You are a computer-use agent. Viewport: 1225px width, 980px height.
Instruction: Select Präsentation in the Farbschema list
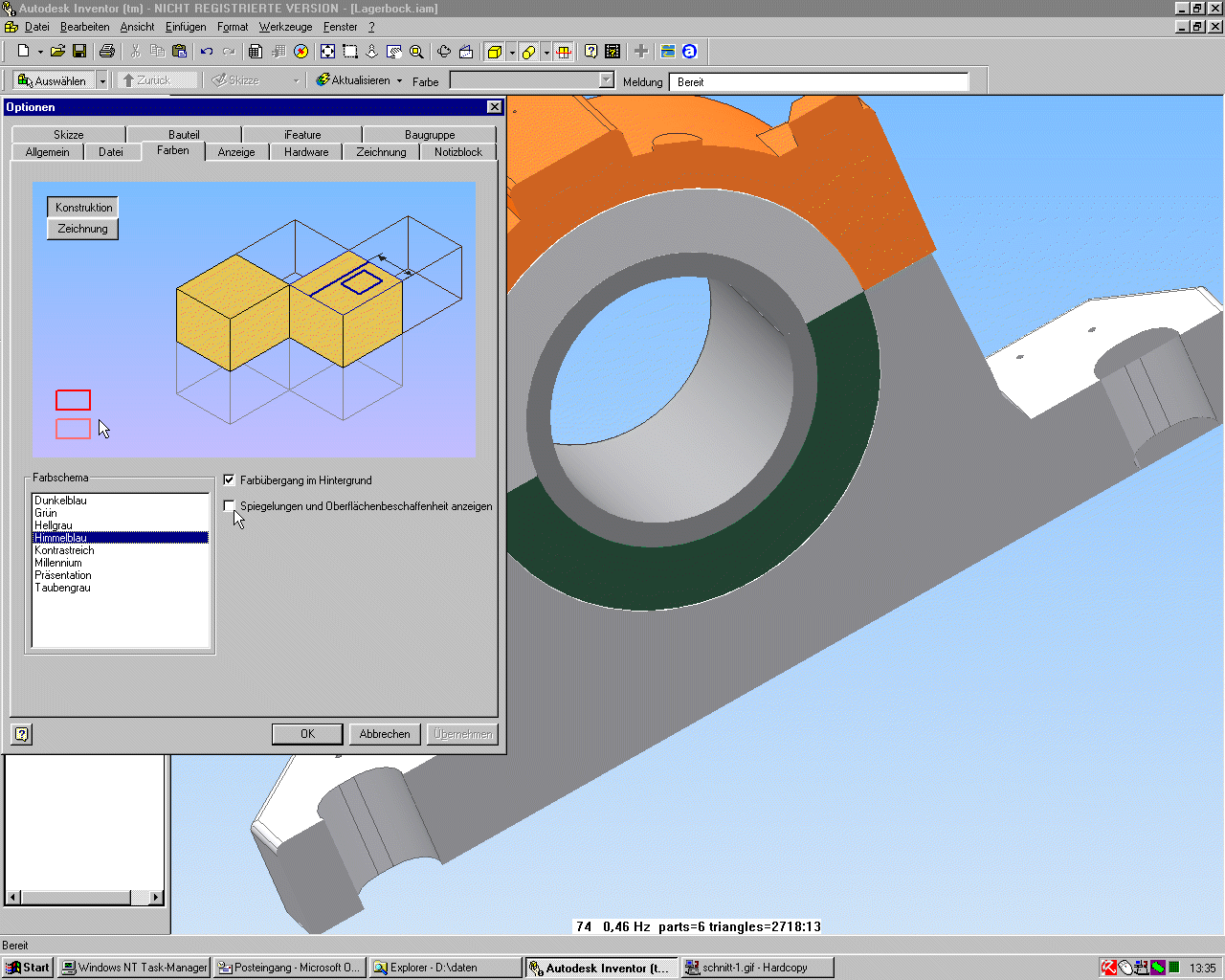click(x=63, y=575)
